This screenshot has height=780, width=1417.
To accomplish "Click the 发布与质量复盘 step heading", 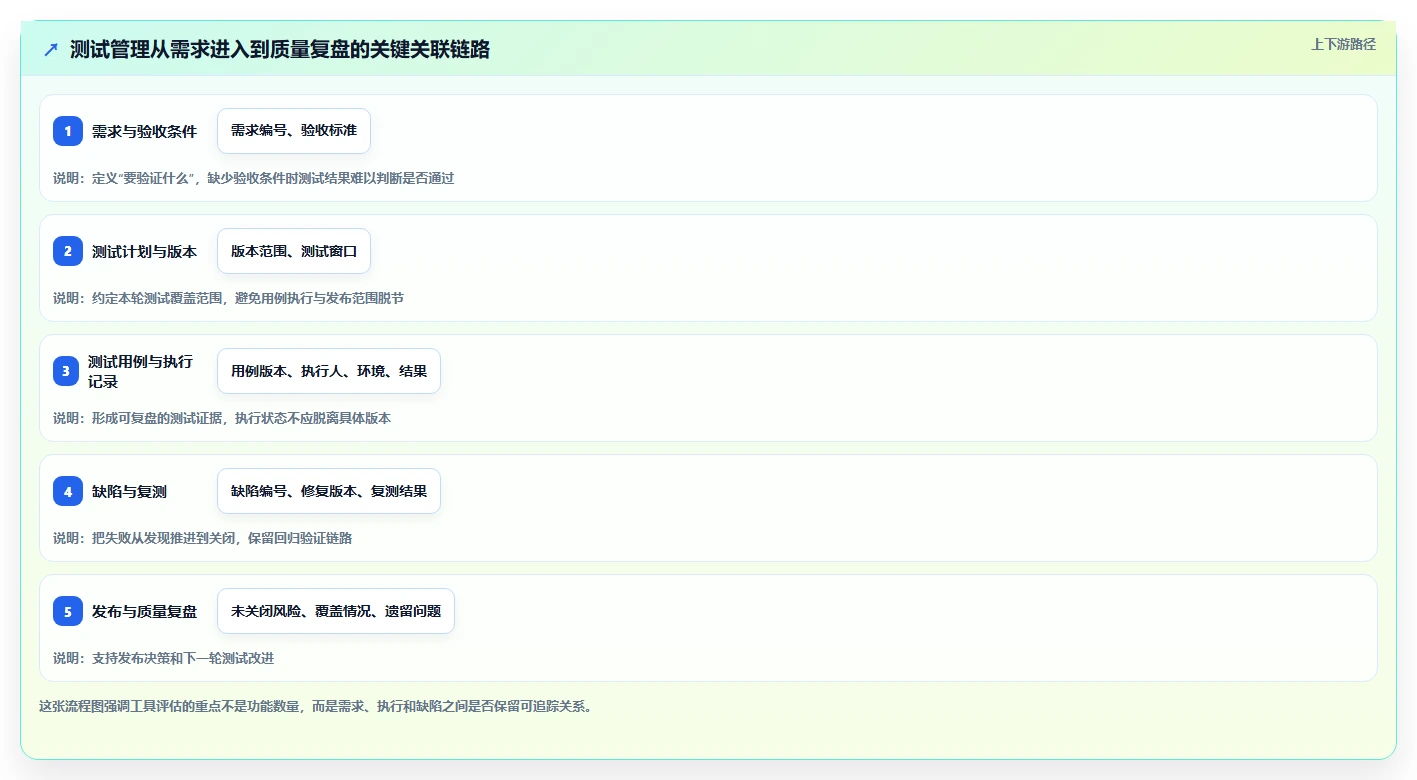I will [144, 611].
